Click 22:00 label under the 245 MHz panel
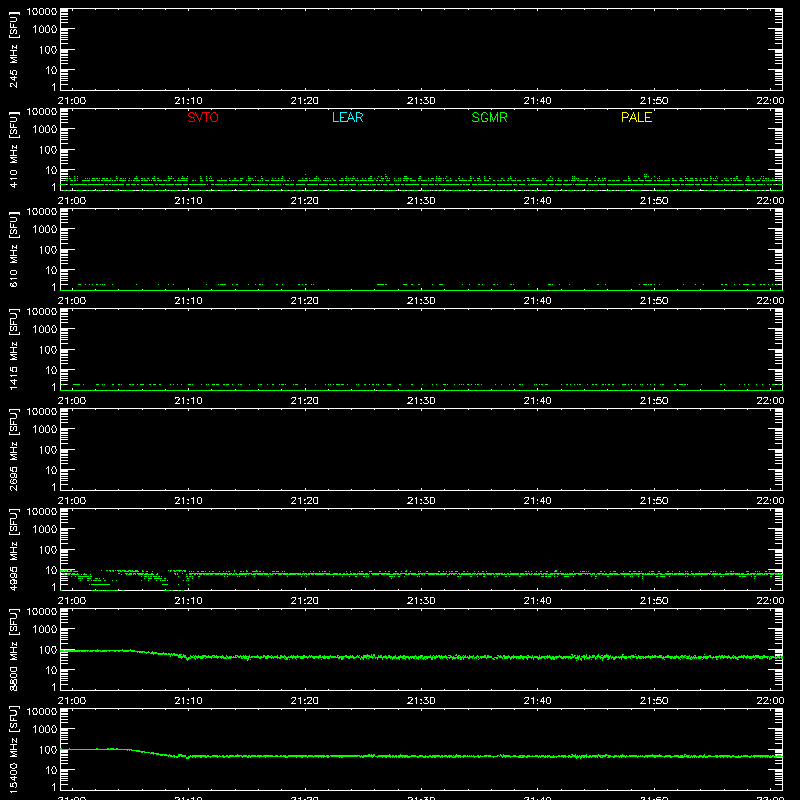 (x=770, y=101)
